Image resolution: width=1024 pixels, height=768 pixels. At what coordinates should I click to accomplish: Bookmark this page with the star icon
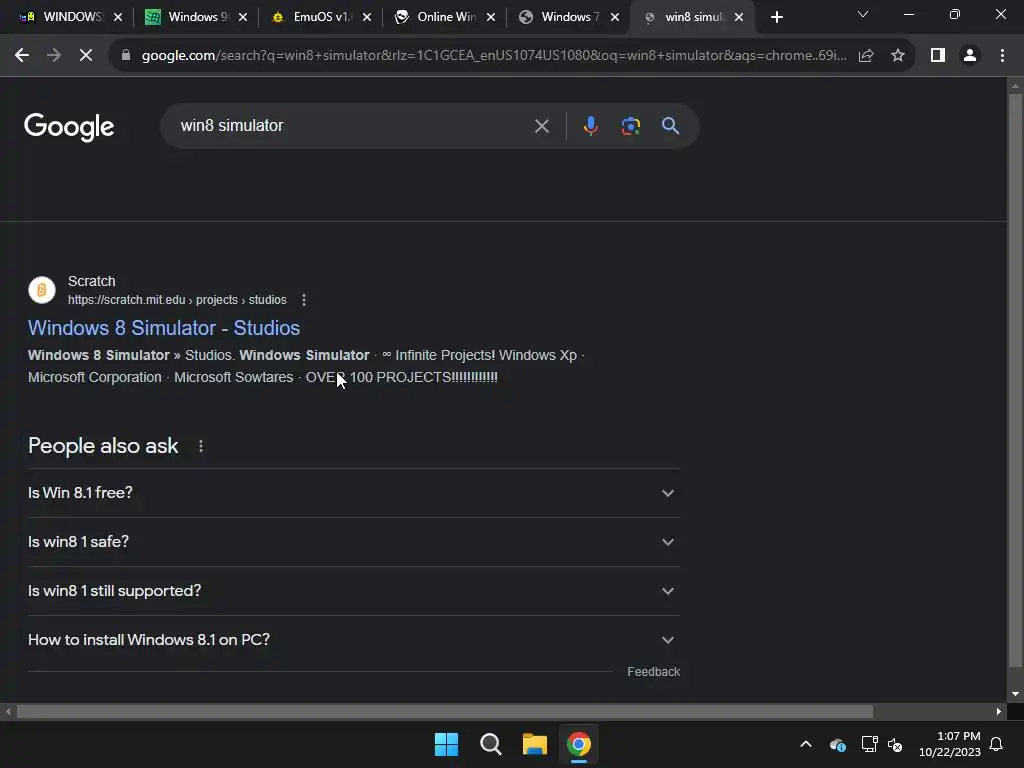click(x=898, y=56)
